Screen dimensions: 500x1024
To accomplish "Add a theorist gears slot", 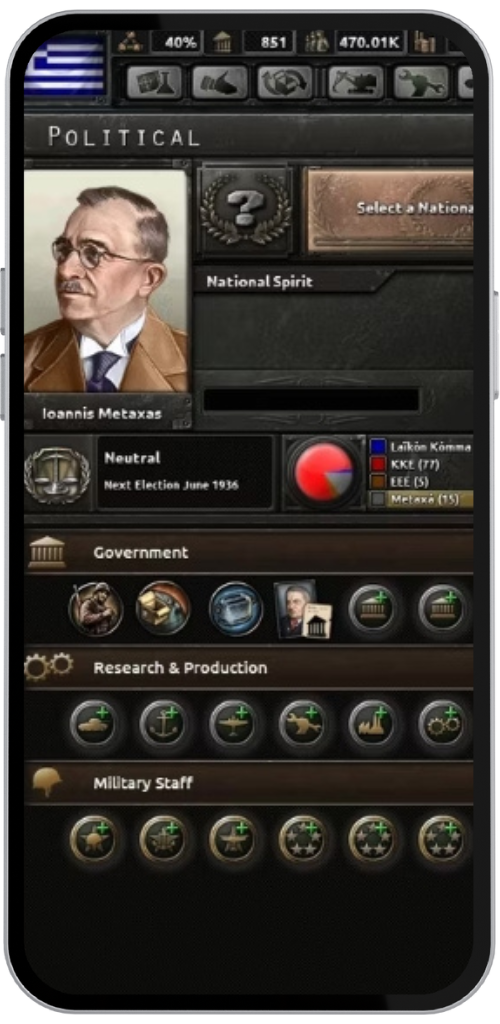I will pos(443,724).
